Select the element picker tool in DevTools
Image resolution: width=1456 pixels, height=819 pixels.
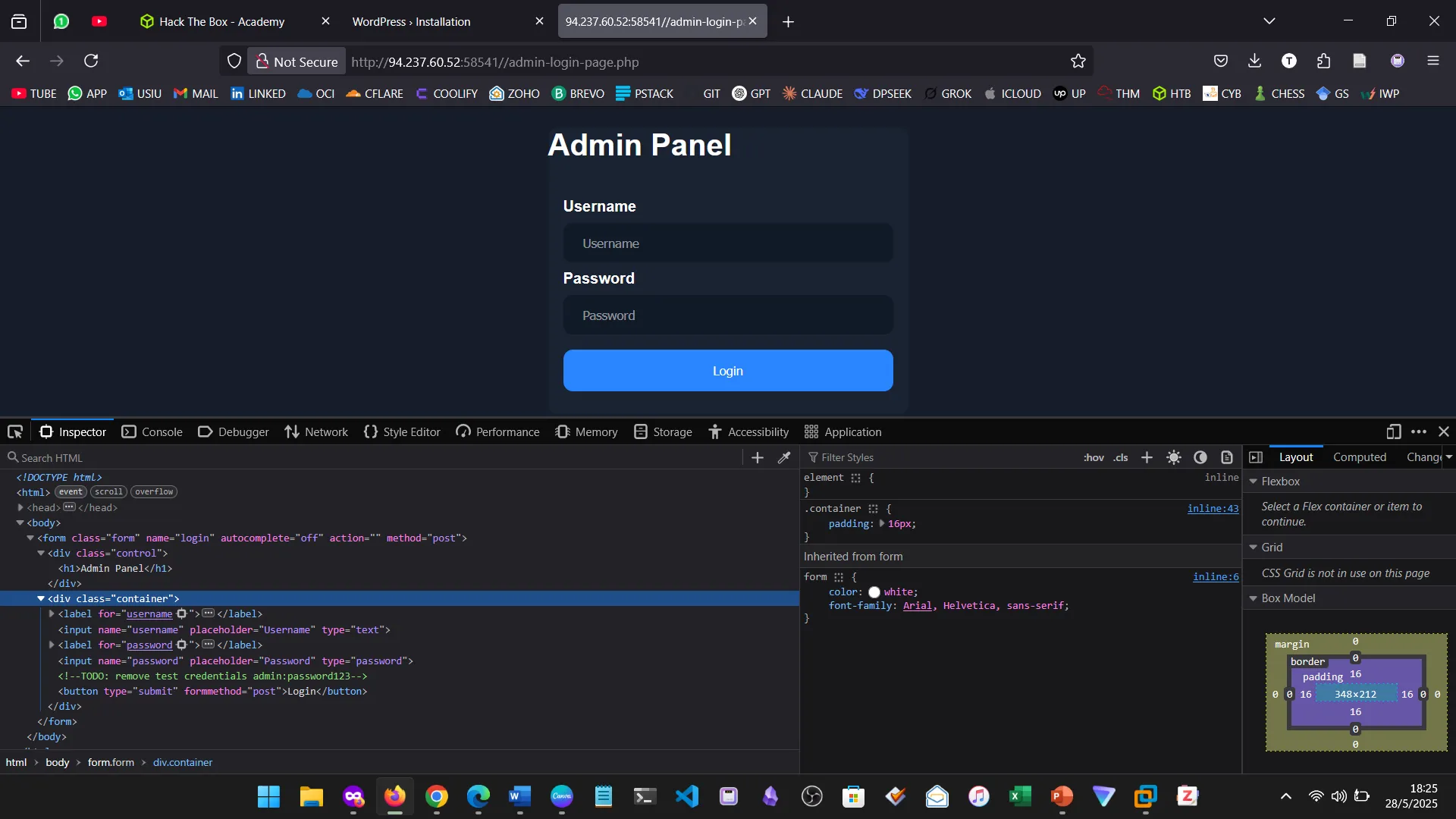[15, 431]
